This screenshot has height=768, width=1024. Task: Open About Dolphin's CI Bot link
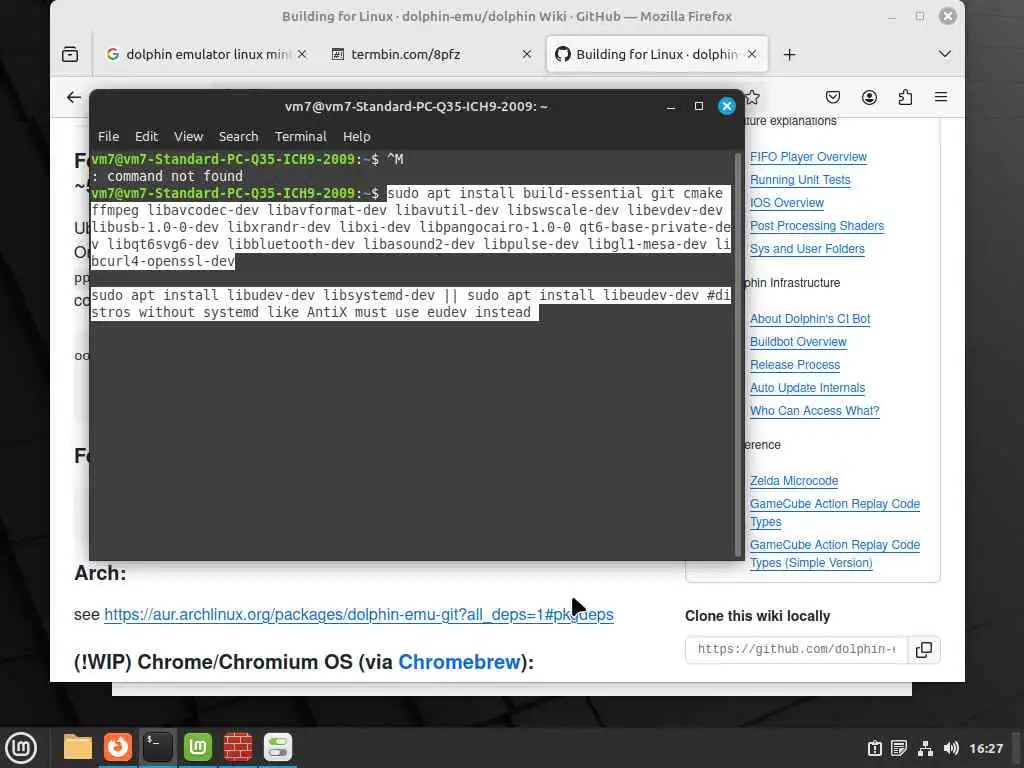810,319
